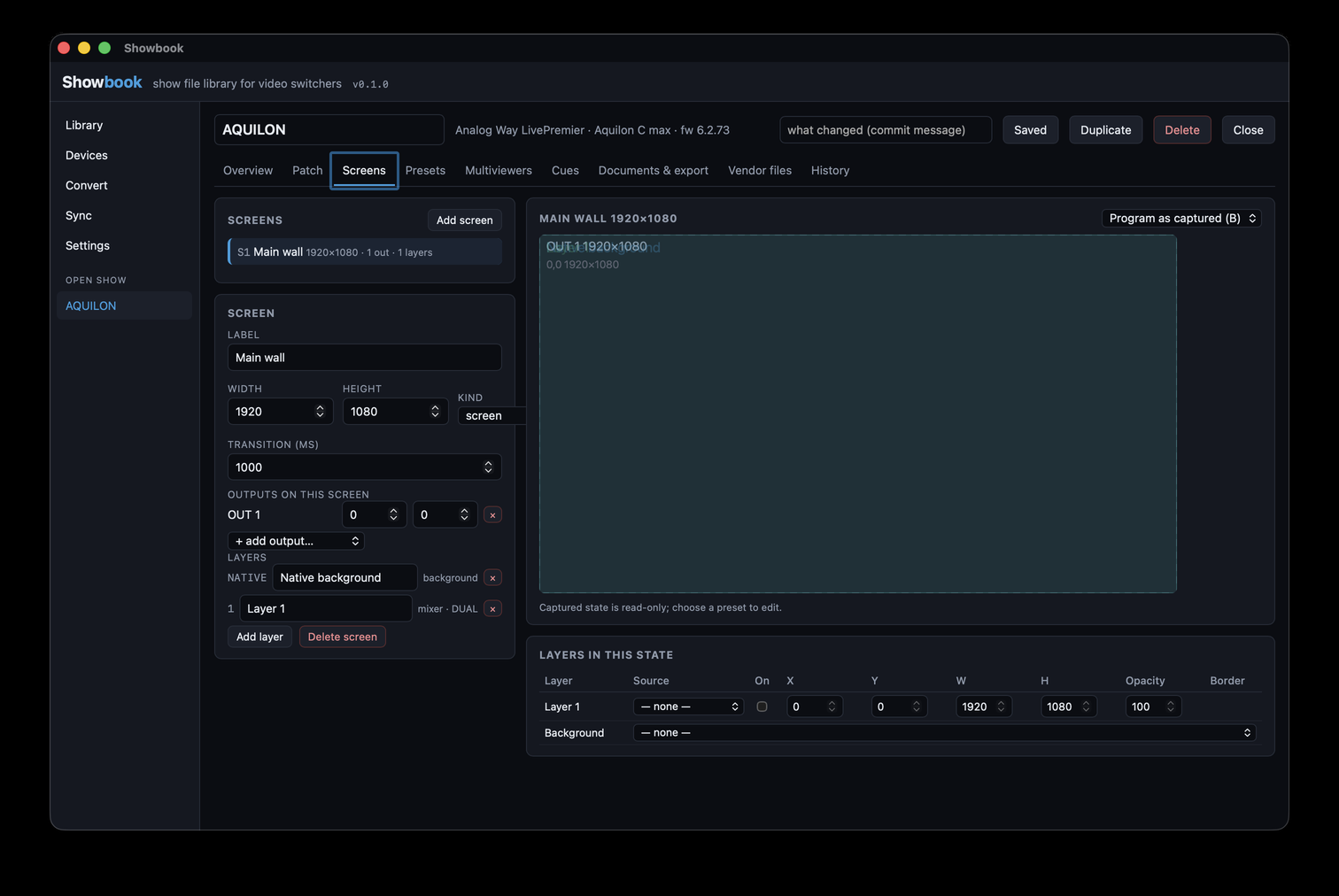Remove the OUT 1 output with x icon

tap(492, 514)
